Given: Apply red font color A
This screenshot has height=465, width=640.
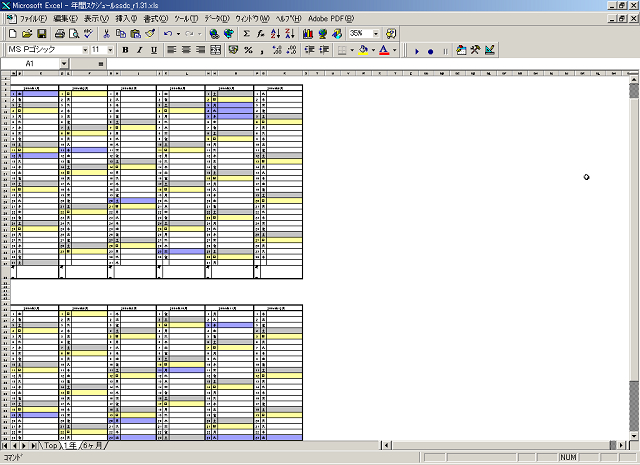Looking at the screenshot, I should [384, 50].
